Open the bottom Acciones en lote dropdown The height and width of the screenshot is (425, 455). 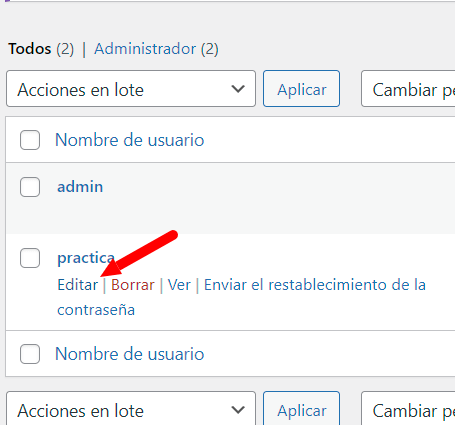(131, 409)
